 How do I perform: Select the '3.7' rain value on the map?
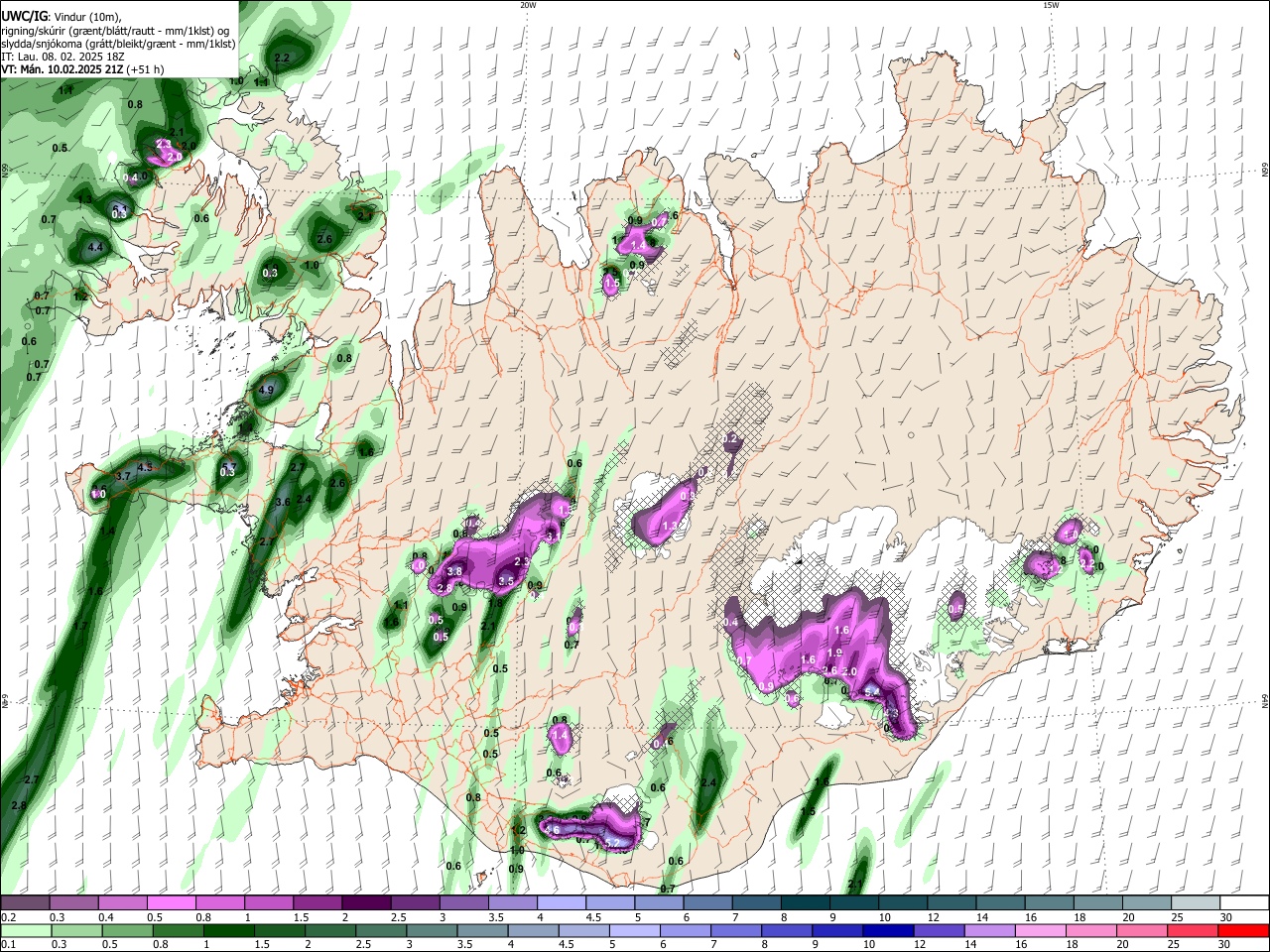(x=124, y=477)
